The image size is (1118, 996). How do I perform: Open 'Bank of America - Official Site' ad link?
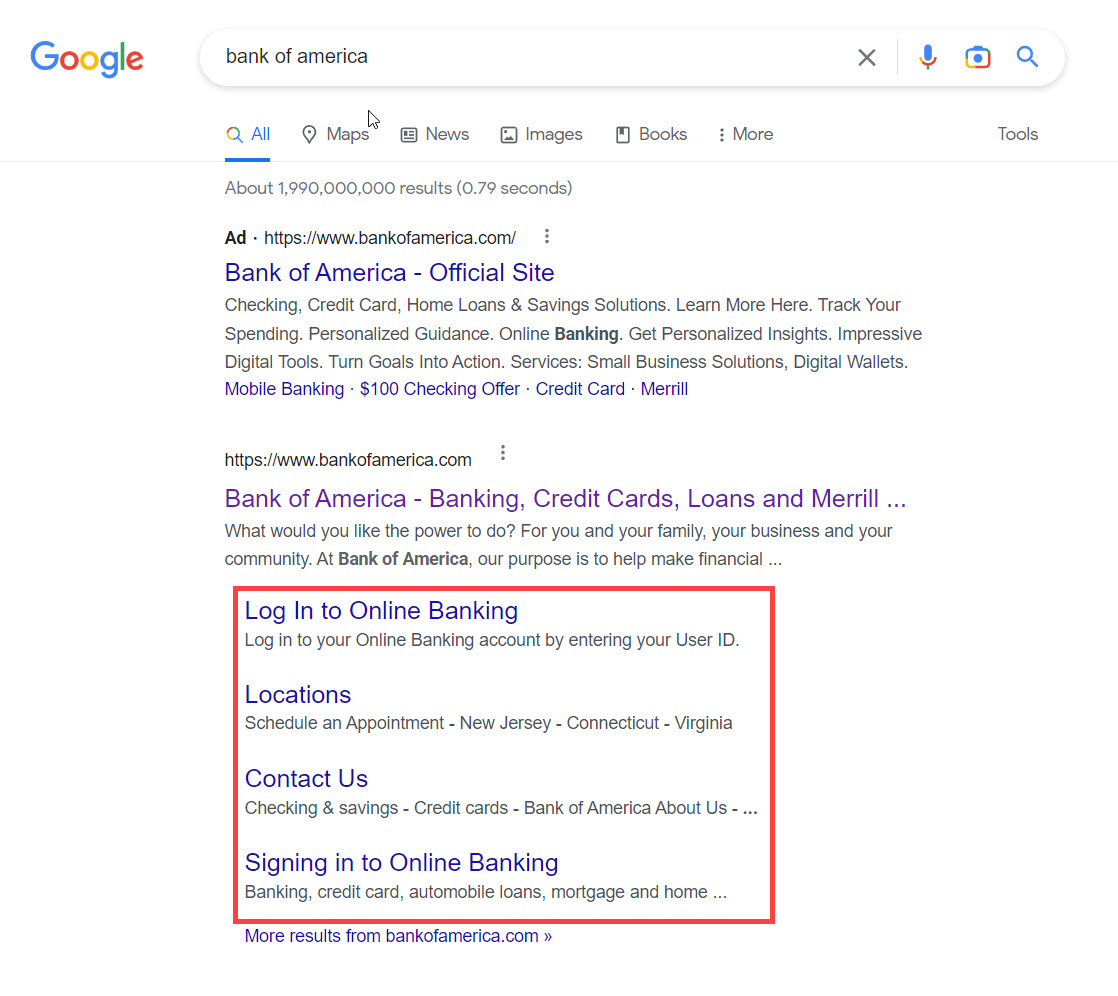(389, 272)
